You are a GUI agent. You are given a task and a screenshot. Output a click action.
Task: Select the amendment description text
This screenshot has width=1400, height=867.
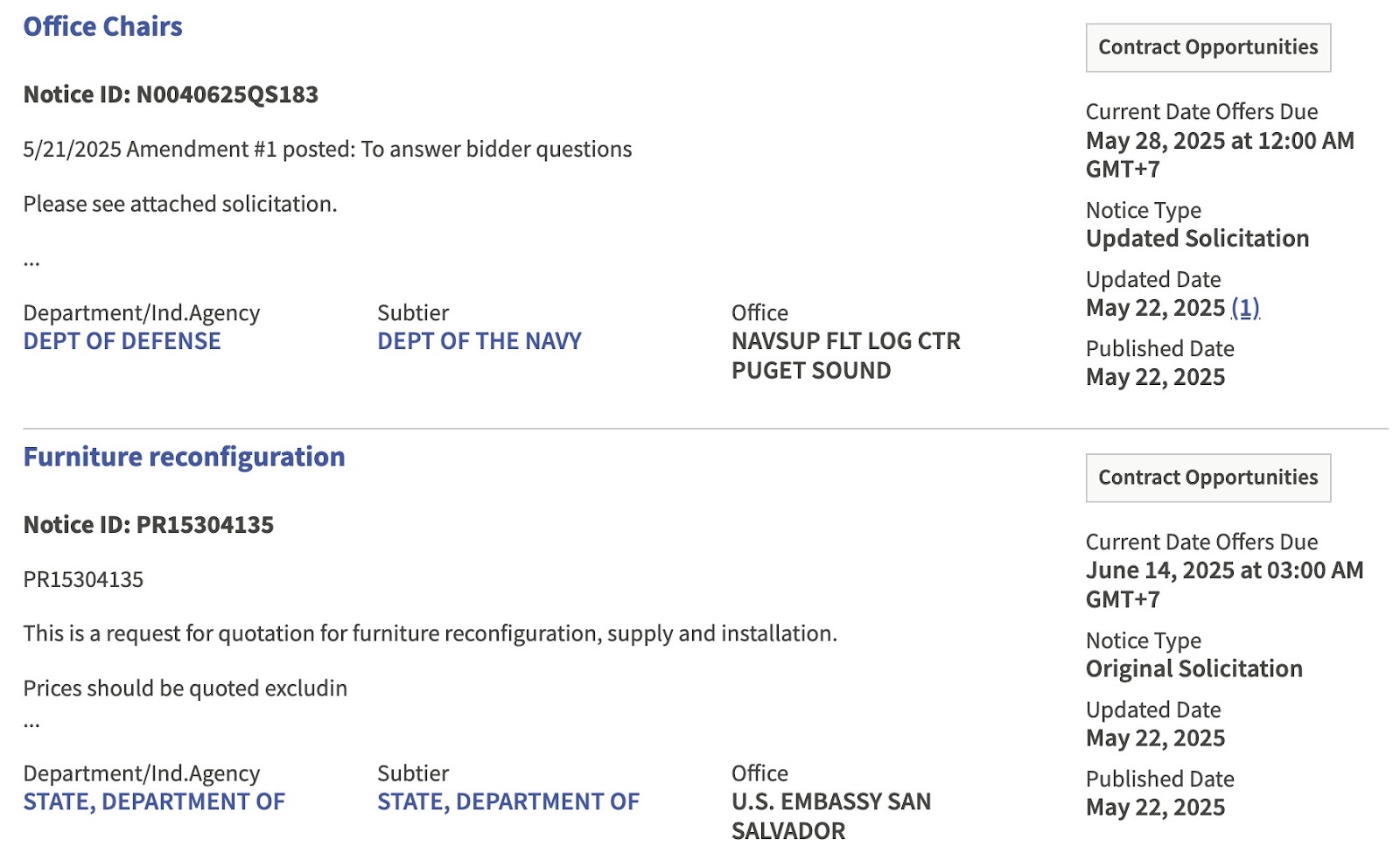[328, 149]
